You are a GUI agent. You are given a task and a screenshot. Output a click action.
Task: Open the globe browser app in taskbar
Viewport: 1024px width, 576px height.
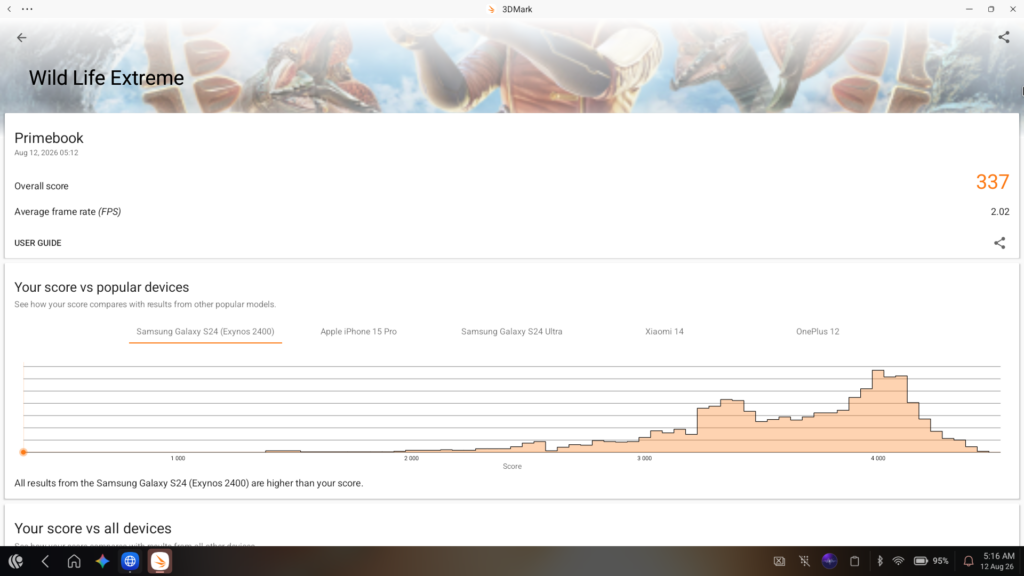click(130, 561)
